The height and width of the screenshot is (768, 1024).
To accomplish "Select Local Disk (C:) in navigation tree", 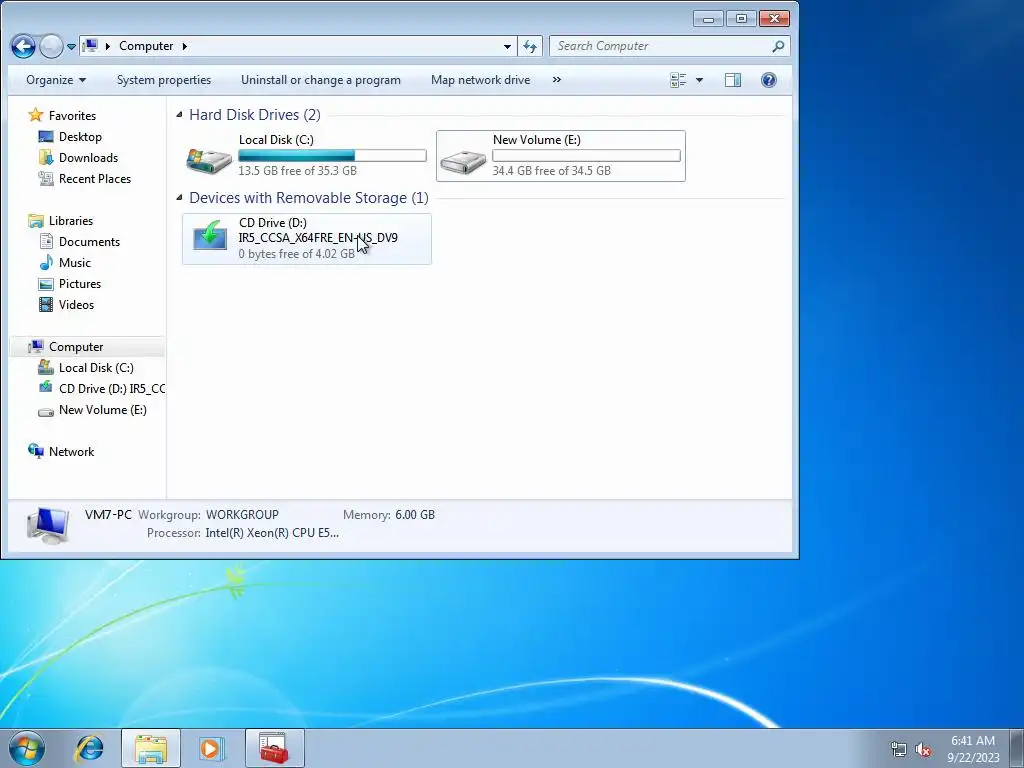I will click(96, 368).
